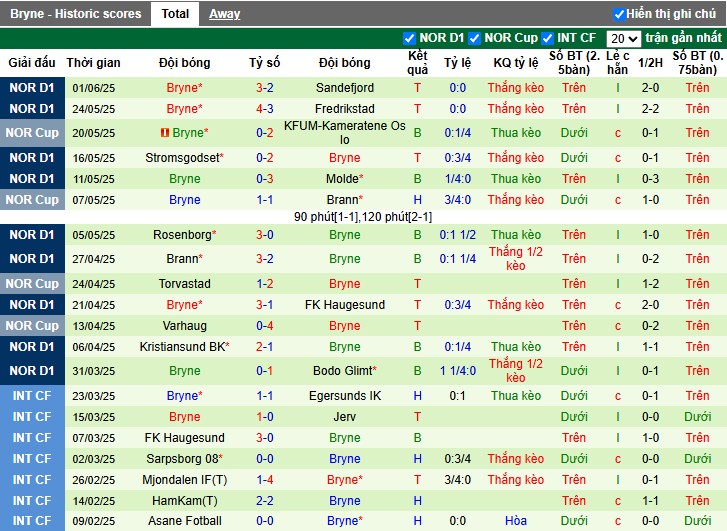Click the 0-3 score against Molde
The width and height of the screenshot is (727, 531).
coord(265,179)
